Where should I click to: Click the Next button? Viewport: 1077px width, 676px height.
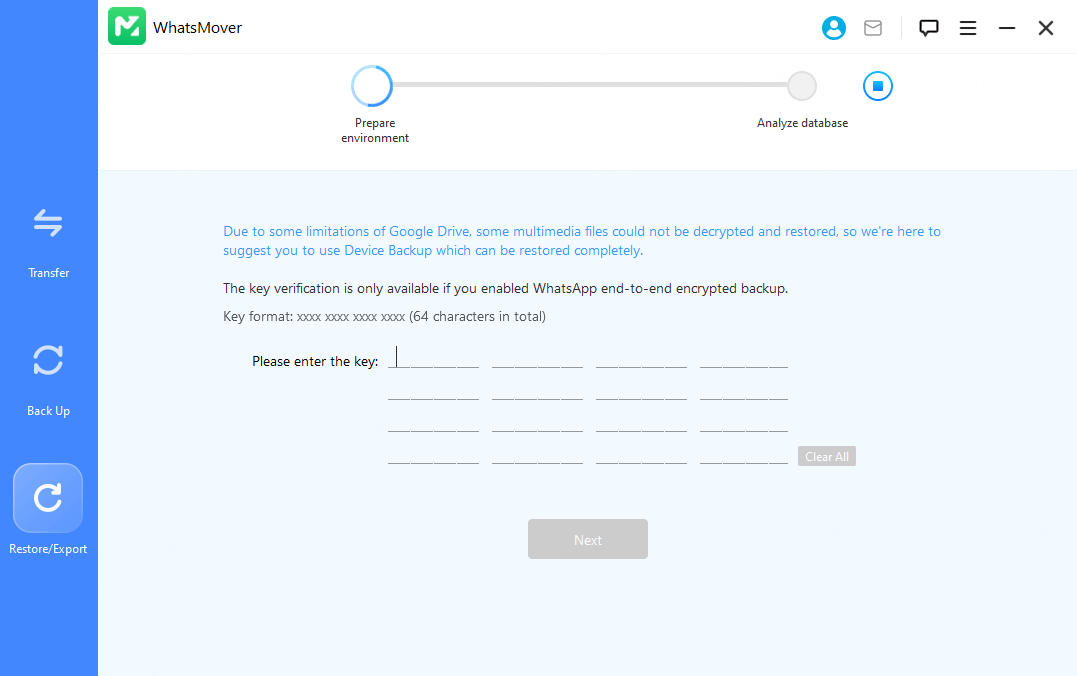point(588,539)
